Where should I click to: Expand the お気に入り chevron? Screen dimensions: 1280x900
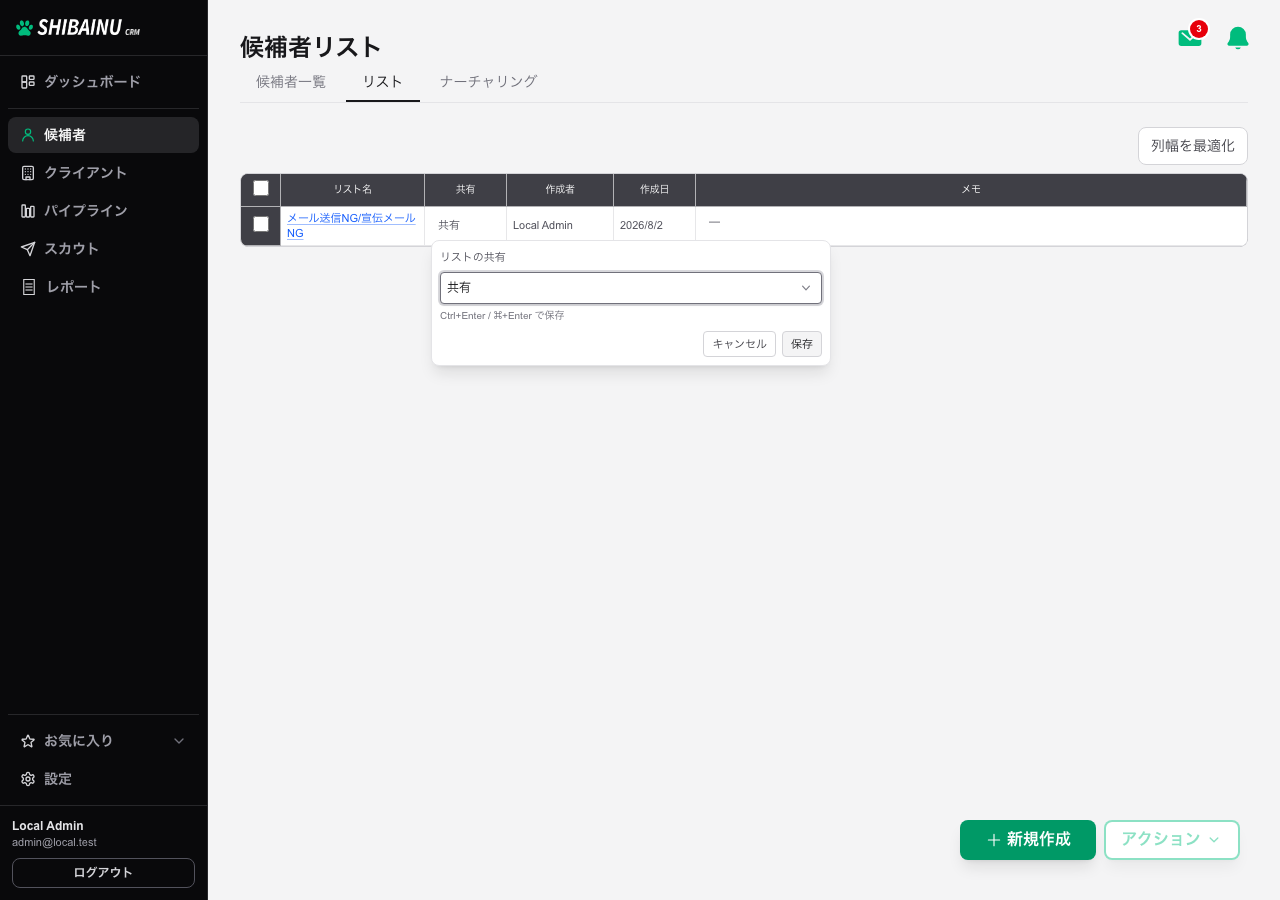[179, 741]
